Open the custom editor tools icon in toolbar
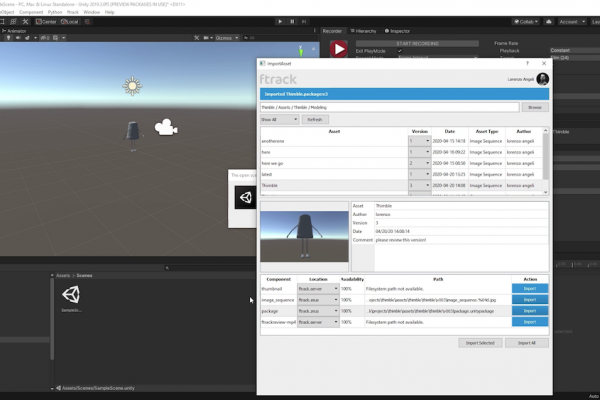The height and width of the screenshot is (400, 600). (25, 21)
